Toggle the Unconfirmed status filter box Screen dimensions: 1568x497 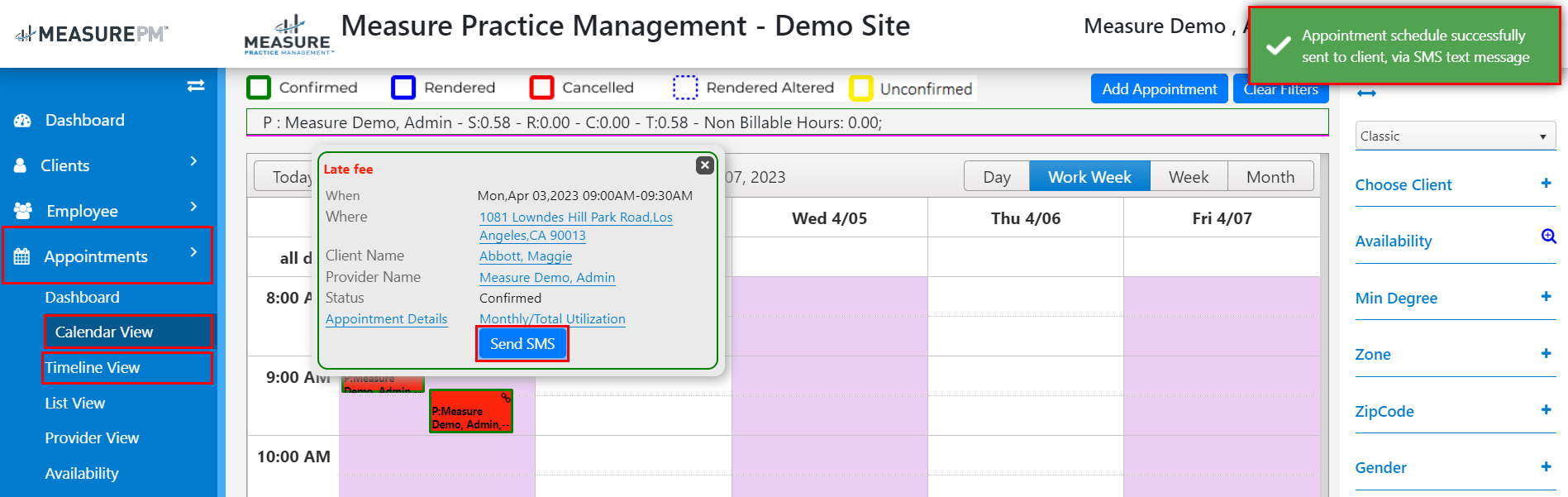click(861, 88)
